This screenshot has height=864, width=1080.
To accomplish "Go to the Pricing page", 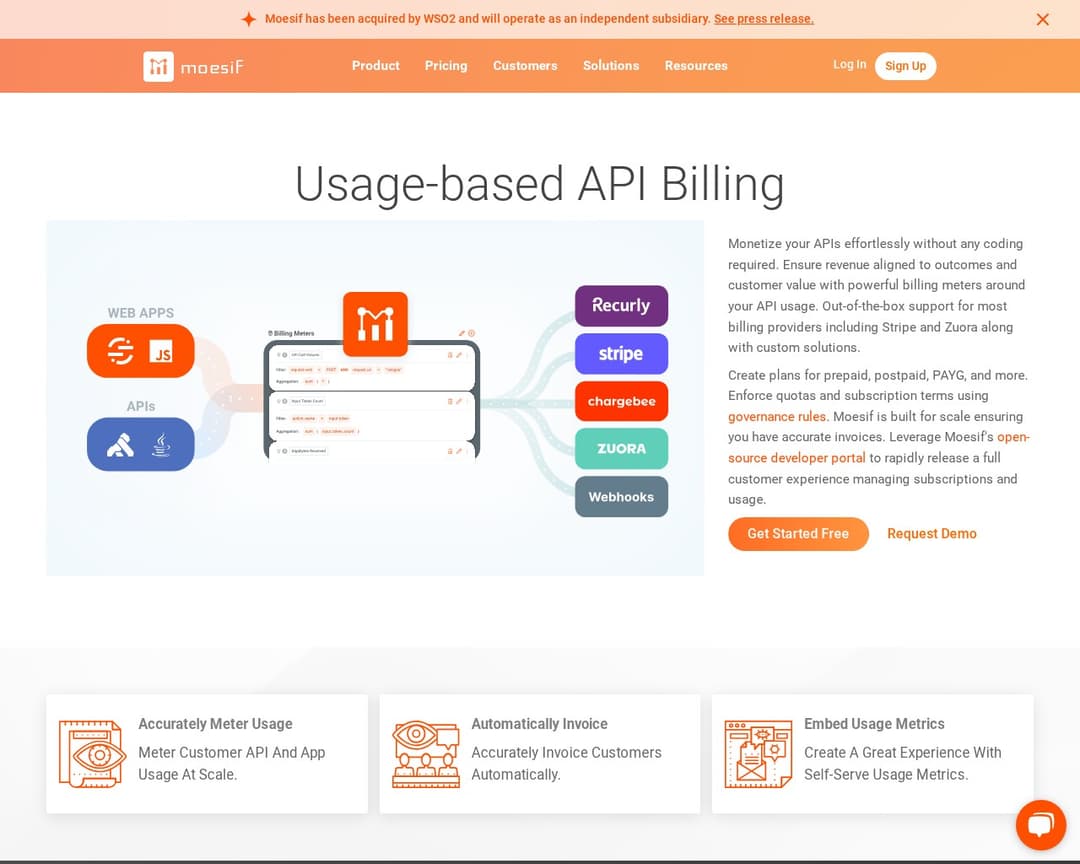I will [x=446, y=65].
